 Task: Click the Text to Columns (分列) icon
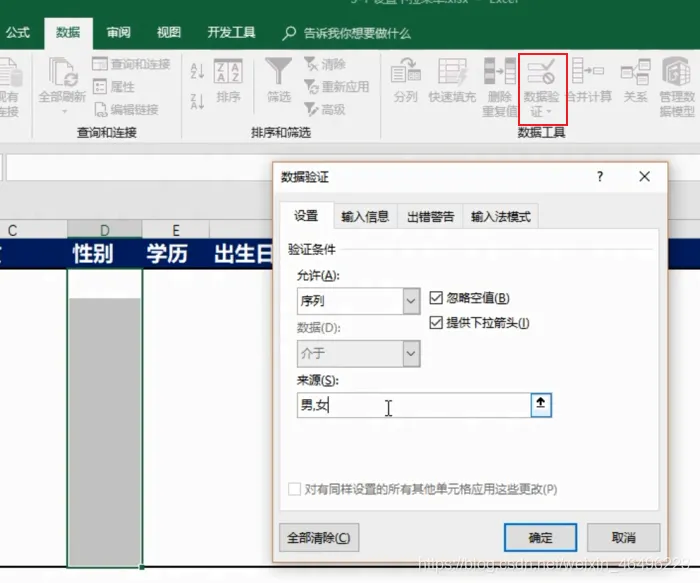click(x=405, y=72)
